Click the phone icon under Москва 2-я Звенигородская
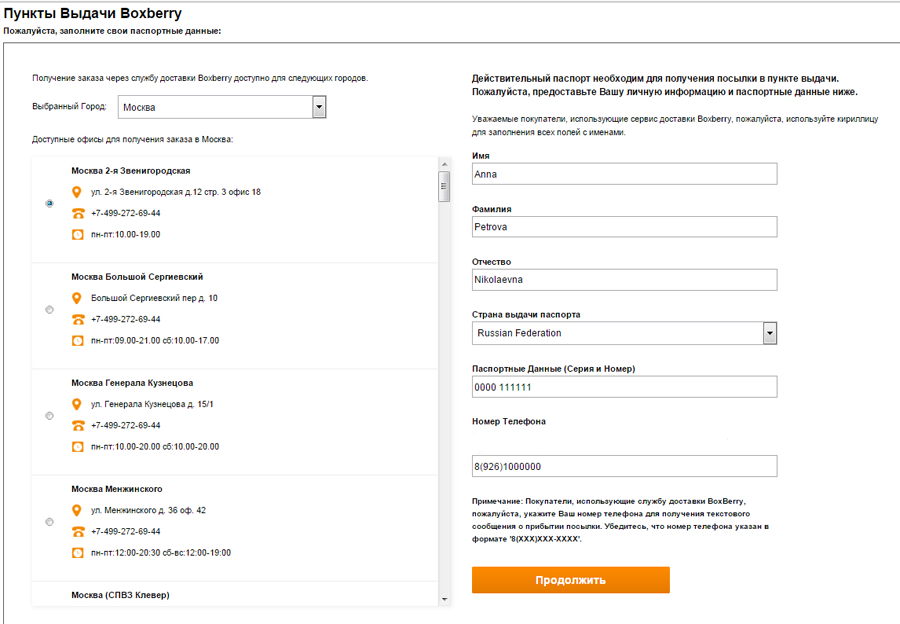 77,214
